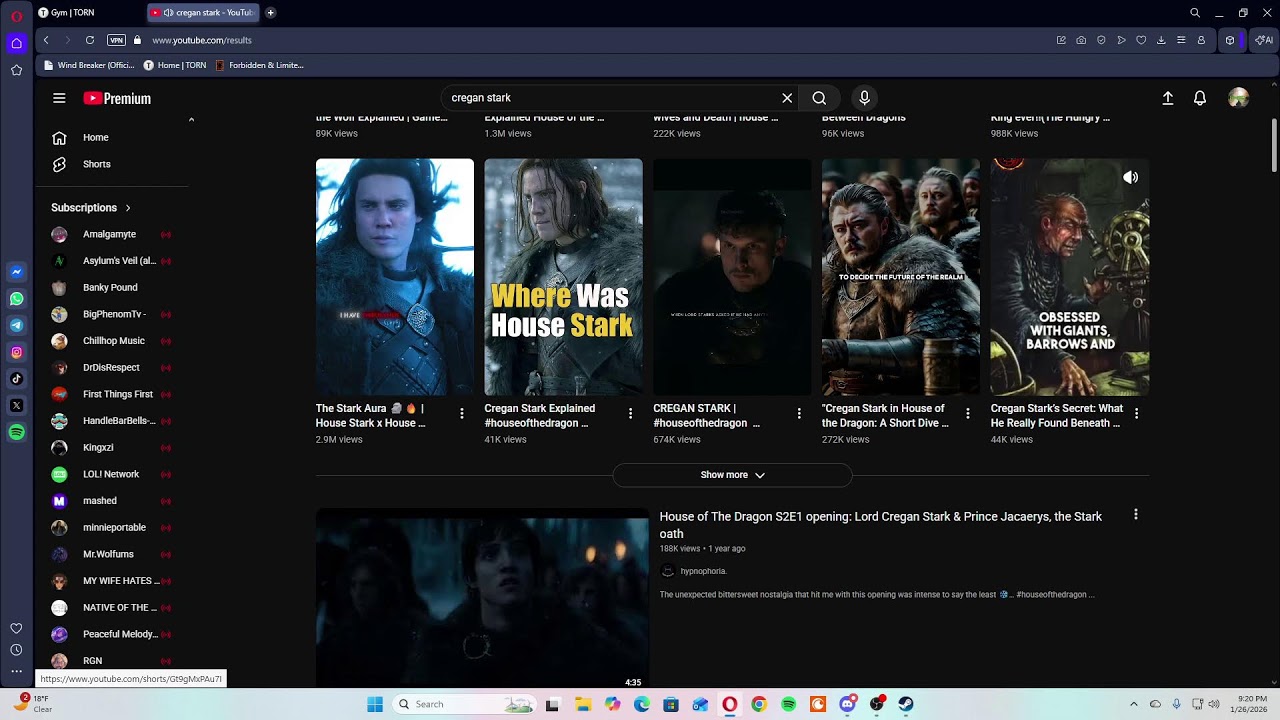The width and height of the screenshot is (1280, 720).
Task: Open the DrDisRespect subscription
Action: 112,367
